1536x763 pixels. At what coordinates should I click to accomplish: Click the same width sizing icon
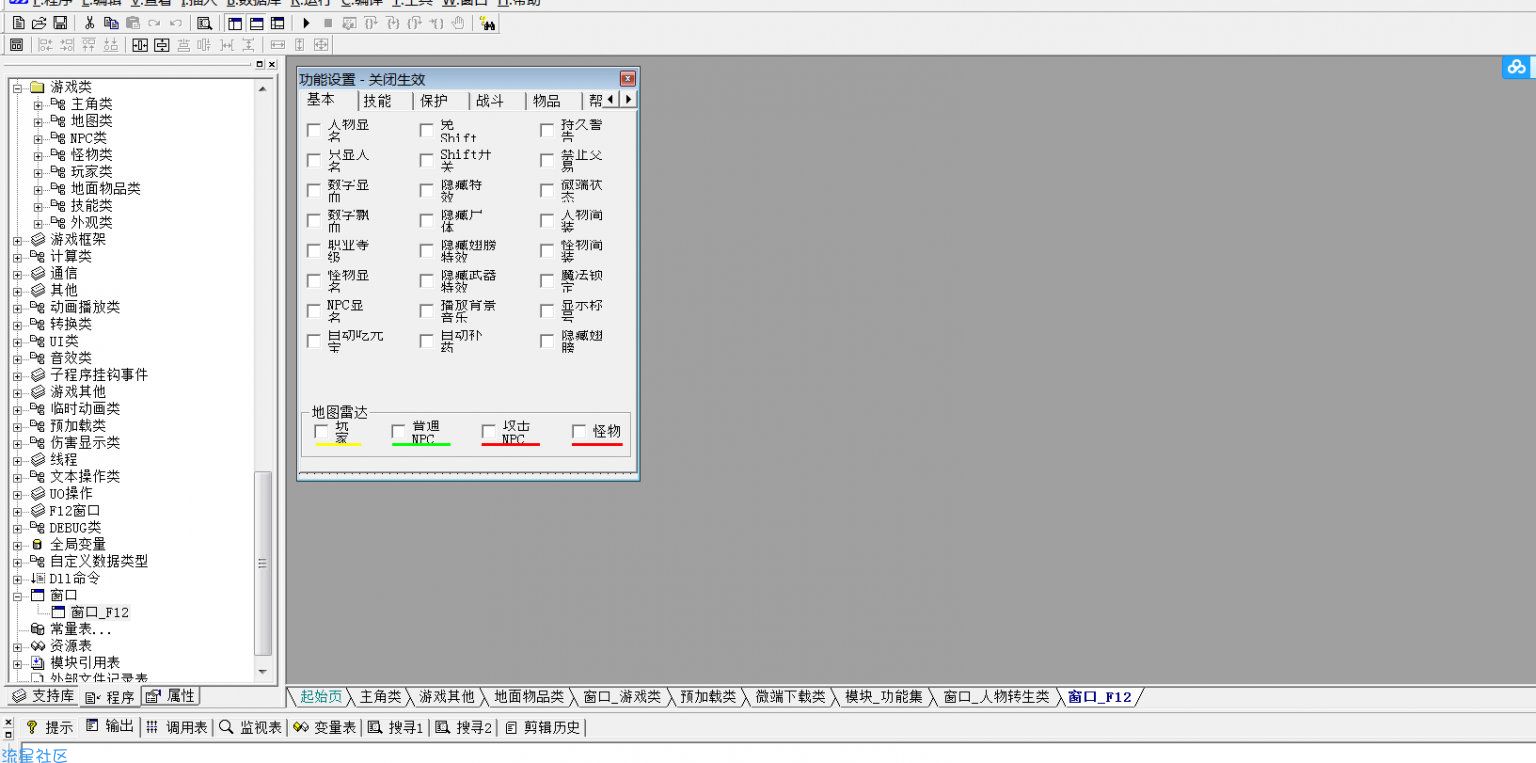tap(278, 45)
